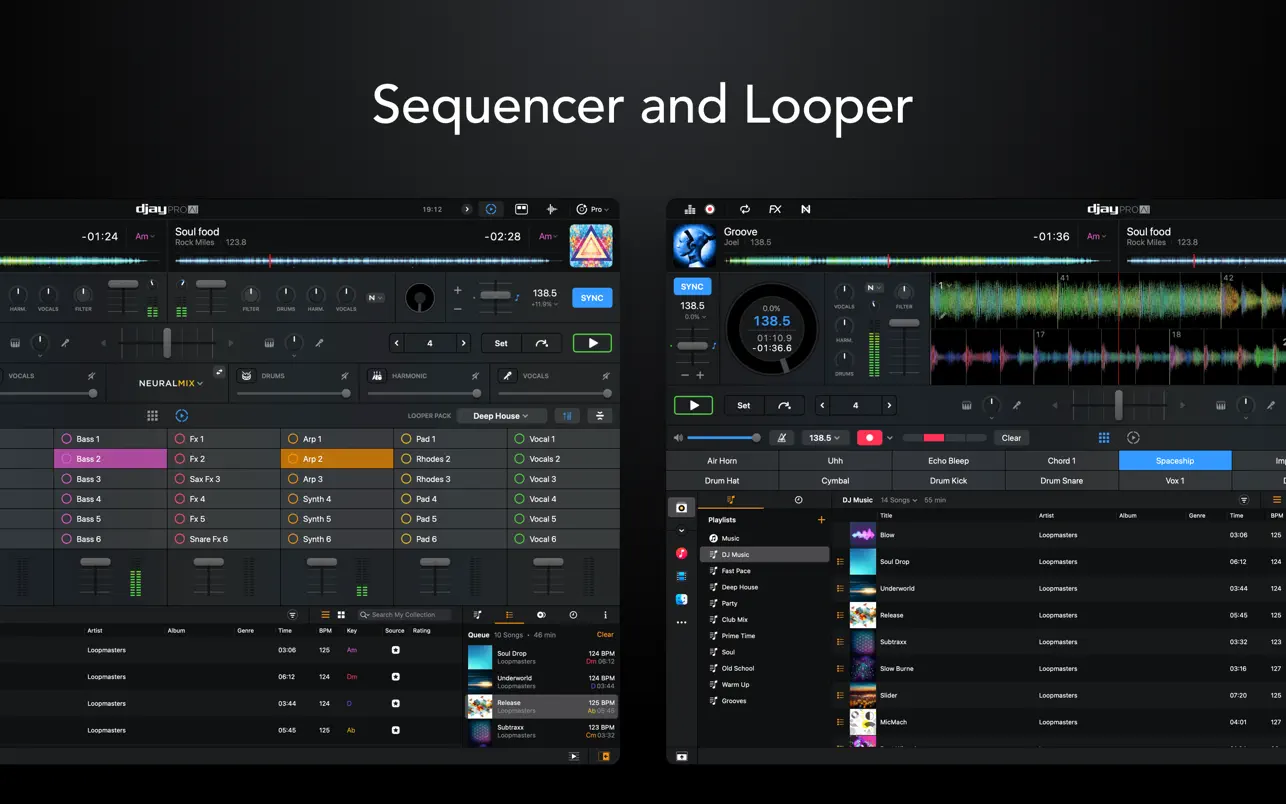Open the Deep House looper pack dropdown
Image resolution: width=1286 pixels, height=804 pixels.
tap(500, 416)
